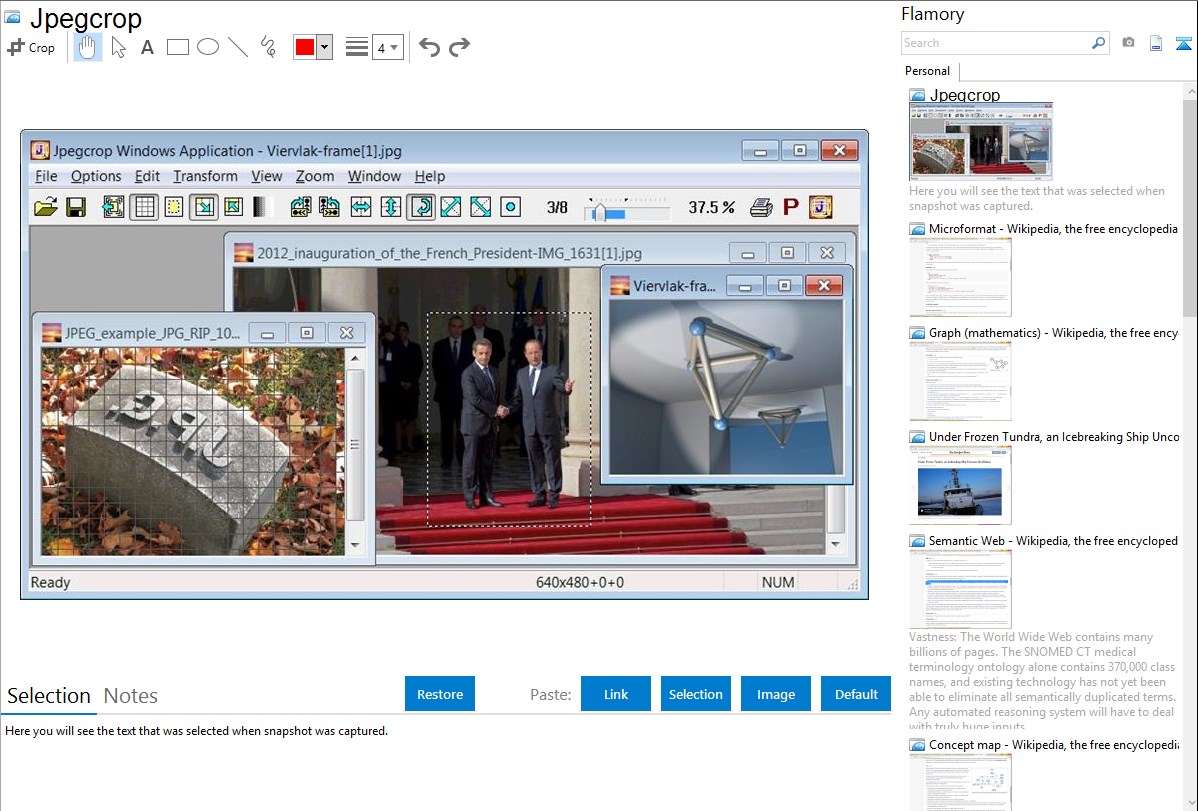Click the red P icon

pyautogui.click(x=791, y=207)
